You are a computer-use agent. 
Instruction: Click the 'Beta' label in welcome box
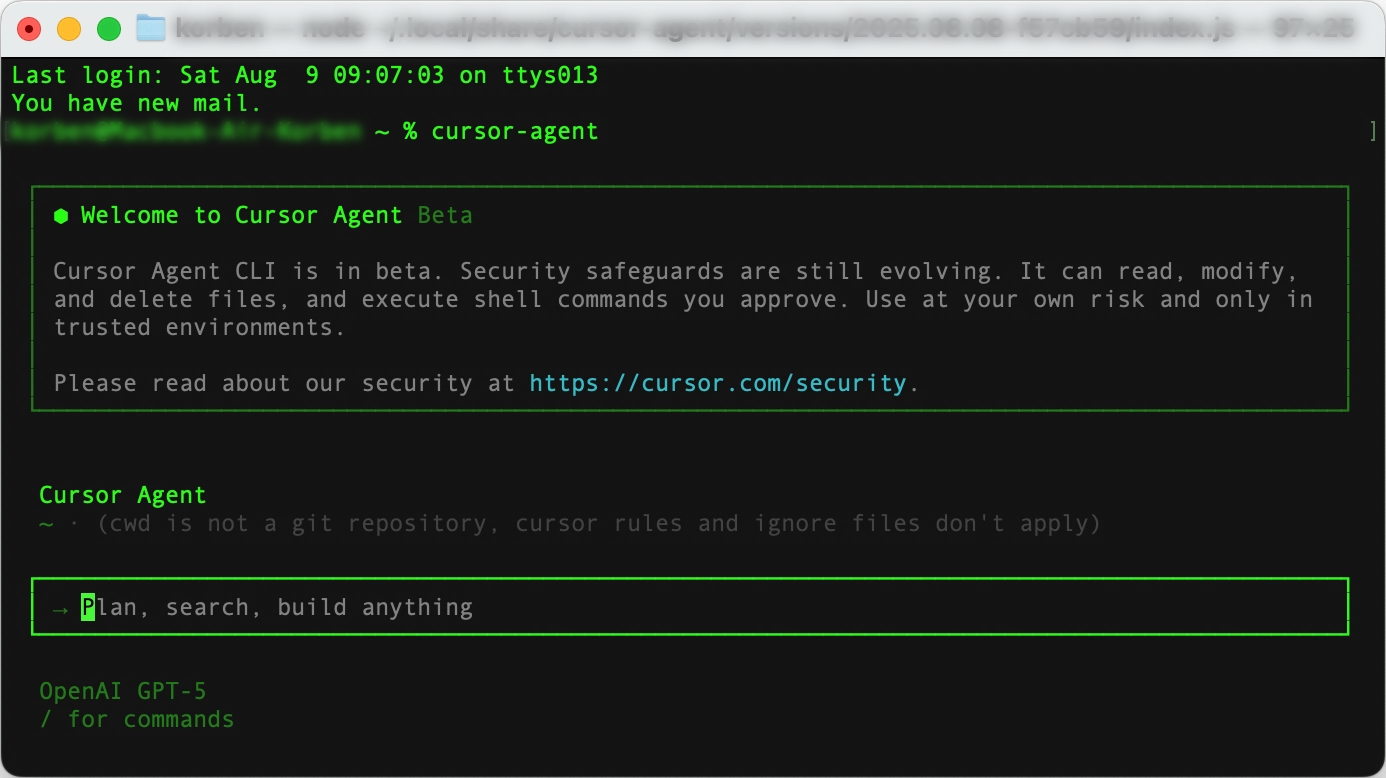pos(445,215)
